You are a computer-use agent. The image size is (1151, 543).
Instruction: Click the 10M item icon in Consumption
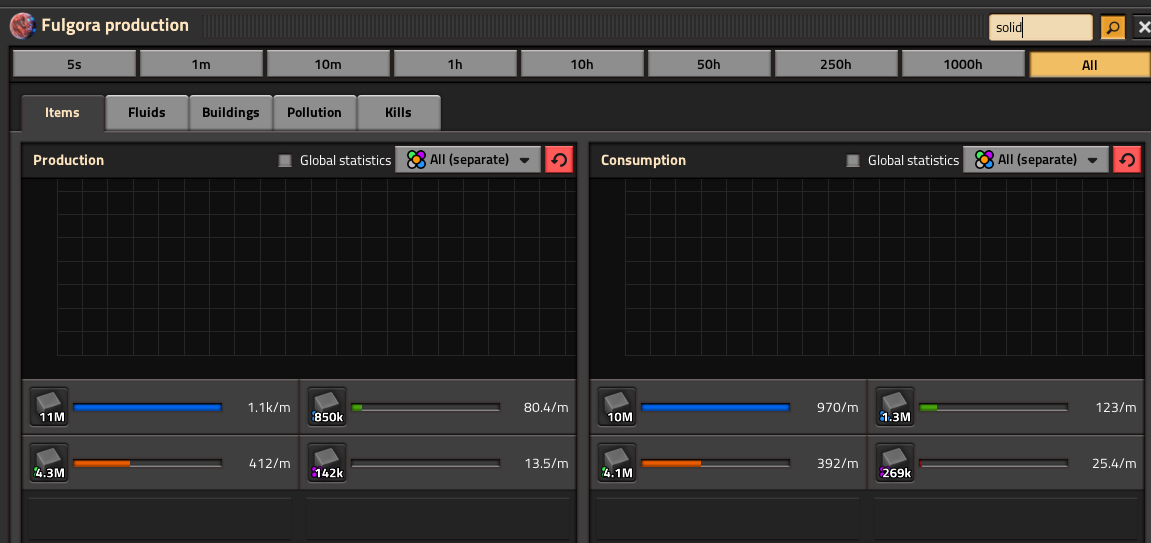point(617,407)
